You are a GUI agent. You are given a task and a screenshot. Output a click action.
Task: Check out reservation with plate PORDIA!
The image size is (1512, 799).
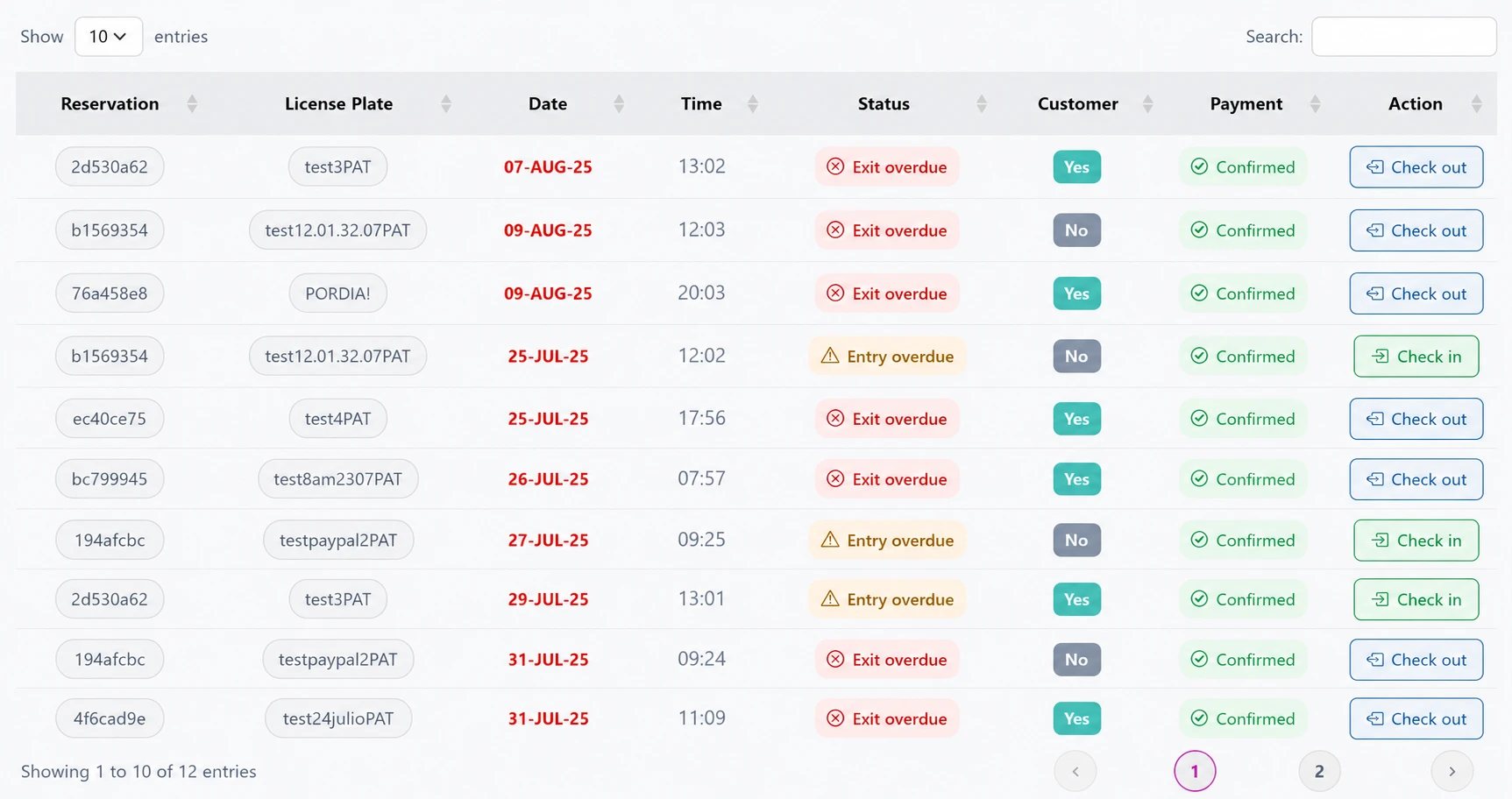click(1416, 293)
